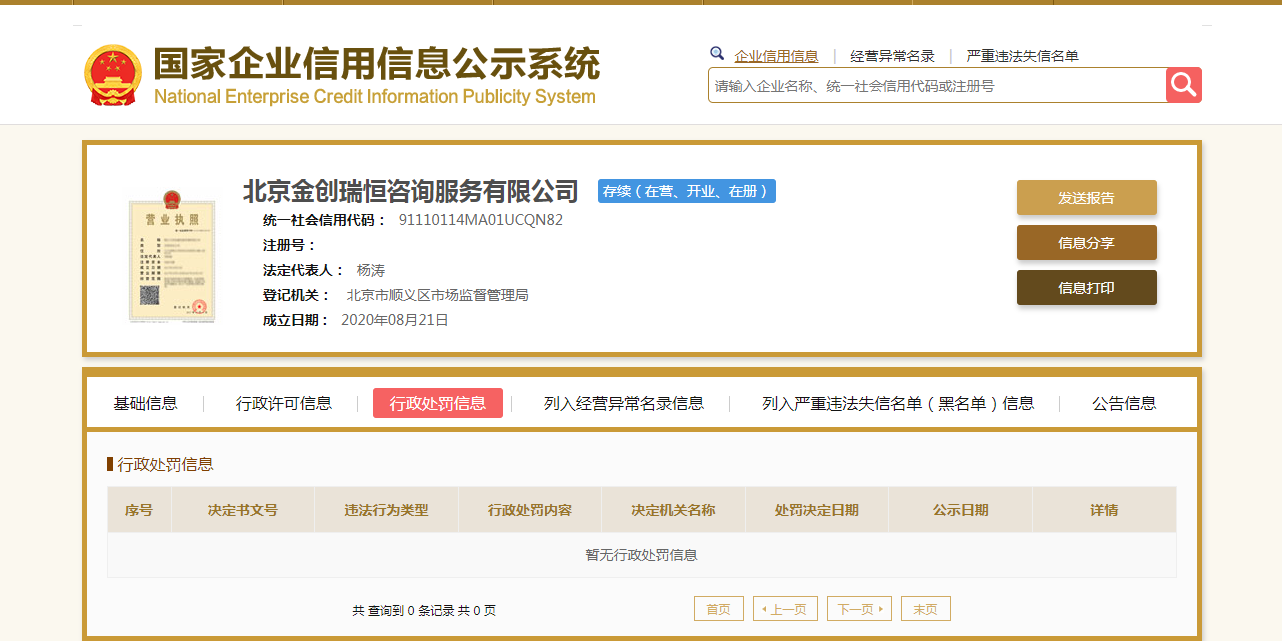Open the business license thumbnail image

pyautogui.click(x=171, y=254)
